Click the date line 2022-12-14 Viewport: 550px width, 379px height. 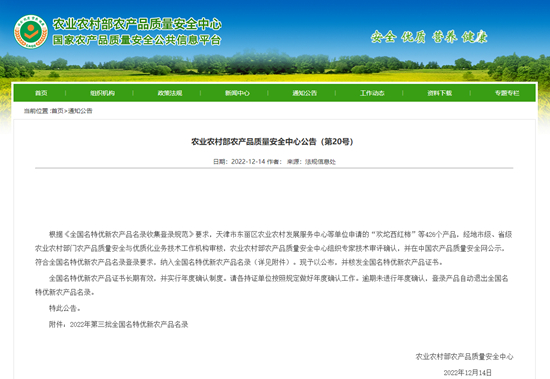coord(248,161)
